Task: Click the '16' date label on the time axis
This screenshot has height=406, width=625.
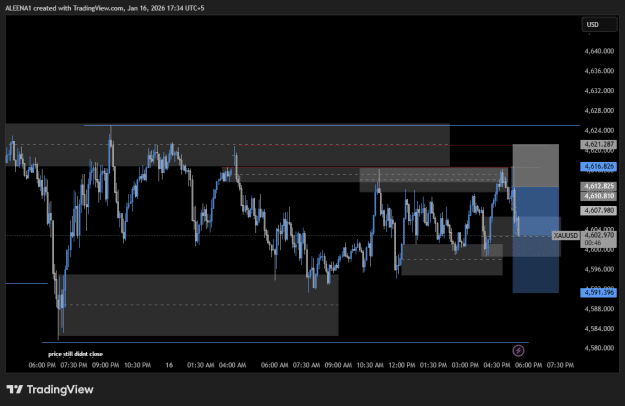Action: [169, 365]
